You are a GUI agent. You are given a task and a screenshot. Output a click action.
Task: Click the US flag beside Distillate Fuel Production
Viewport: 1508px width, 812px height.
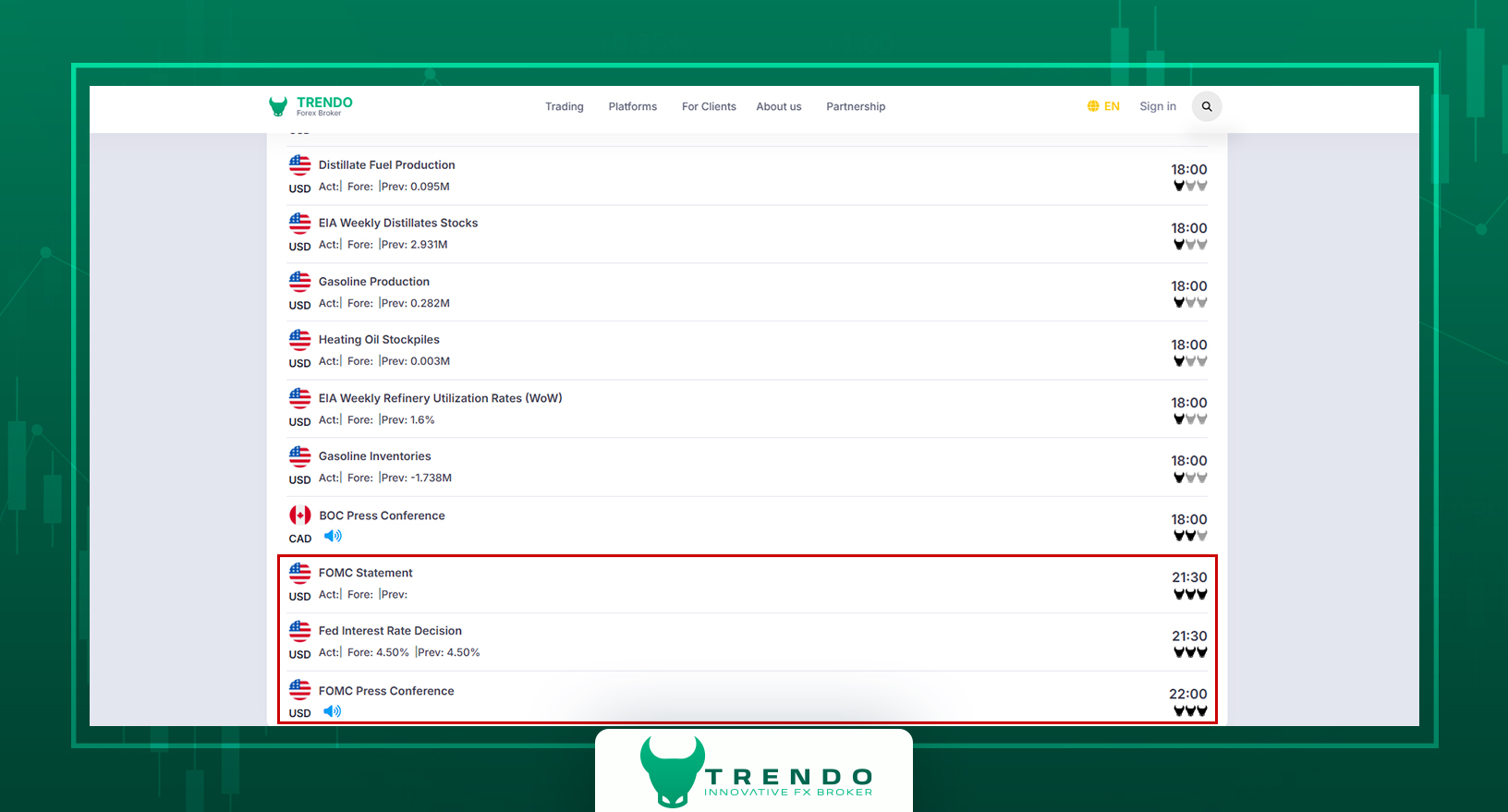299,164
